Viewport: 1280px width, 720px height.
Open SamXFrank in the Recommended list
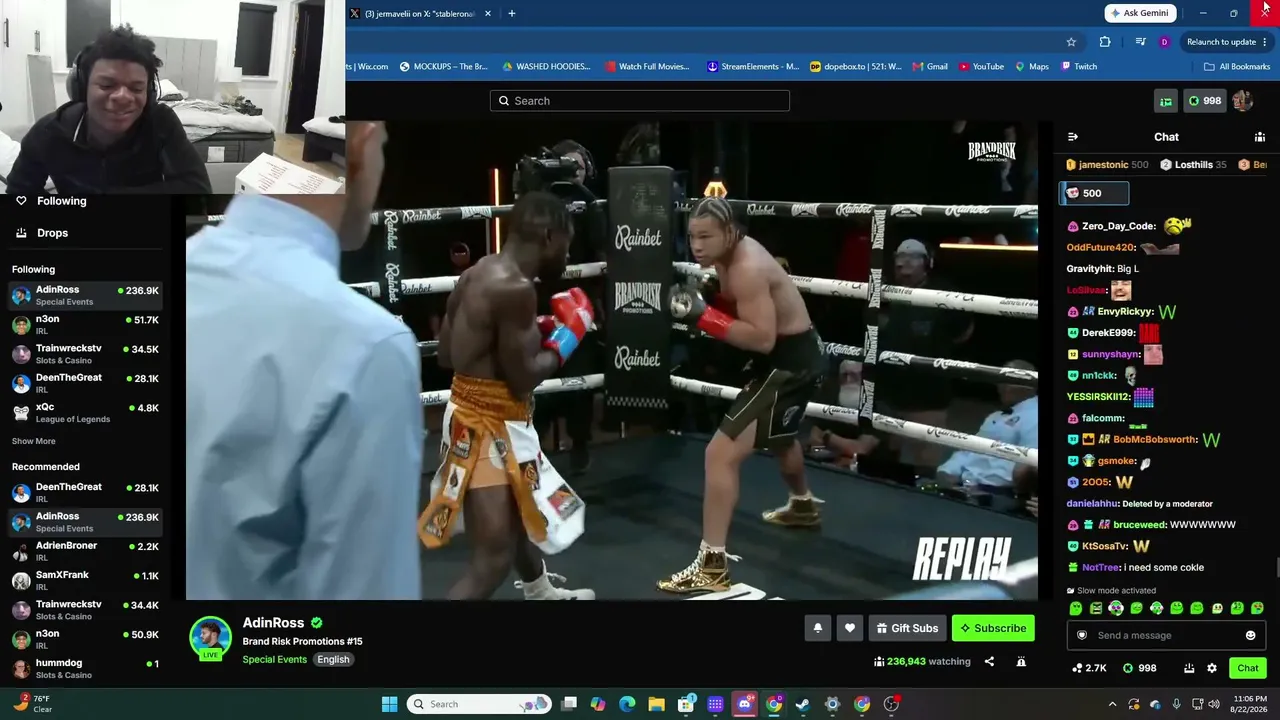coord(84,580)
